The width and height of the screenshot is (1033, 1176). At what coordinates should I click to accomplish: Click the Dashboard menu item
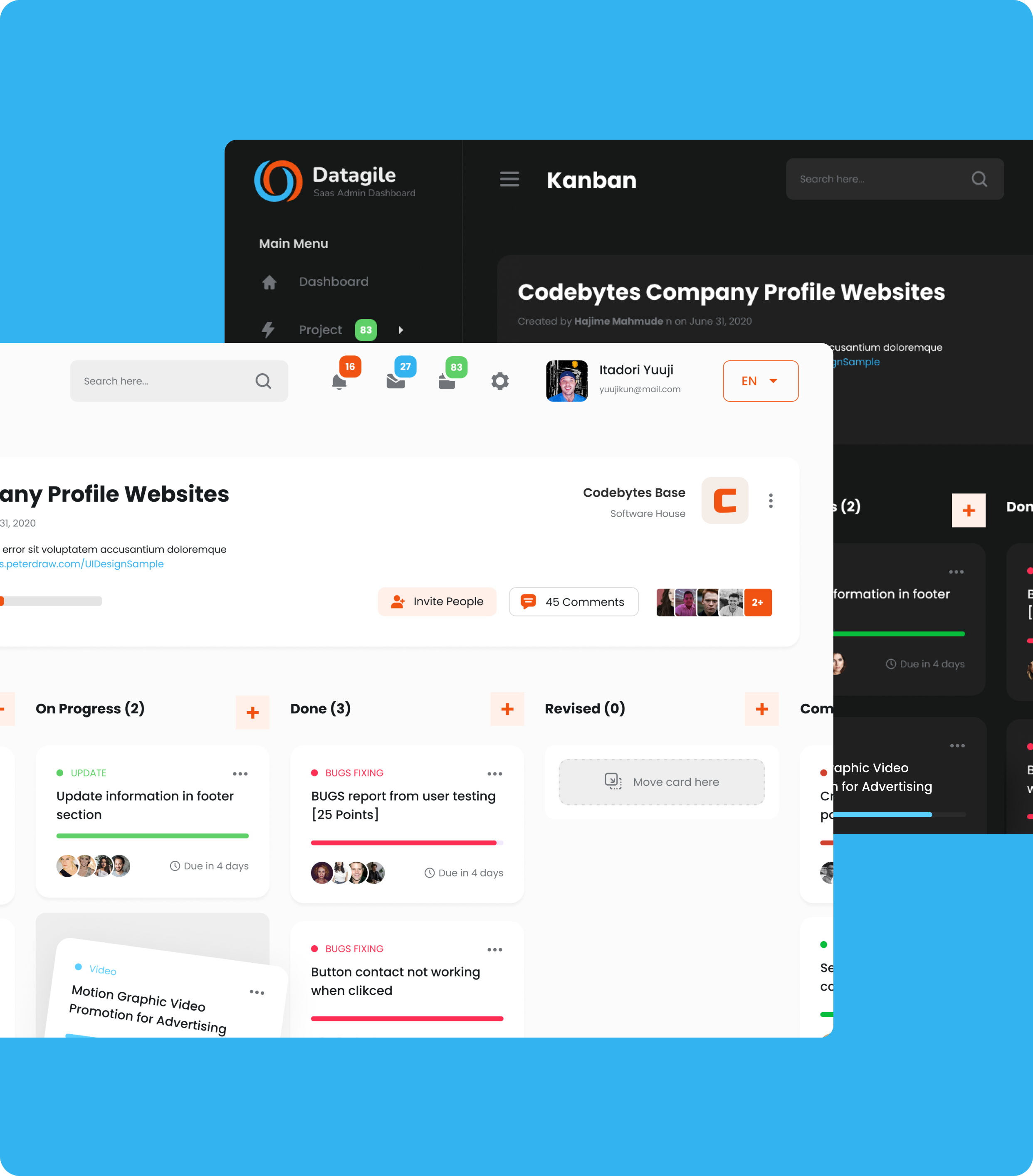coord(333,282)
